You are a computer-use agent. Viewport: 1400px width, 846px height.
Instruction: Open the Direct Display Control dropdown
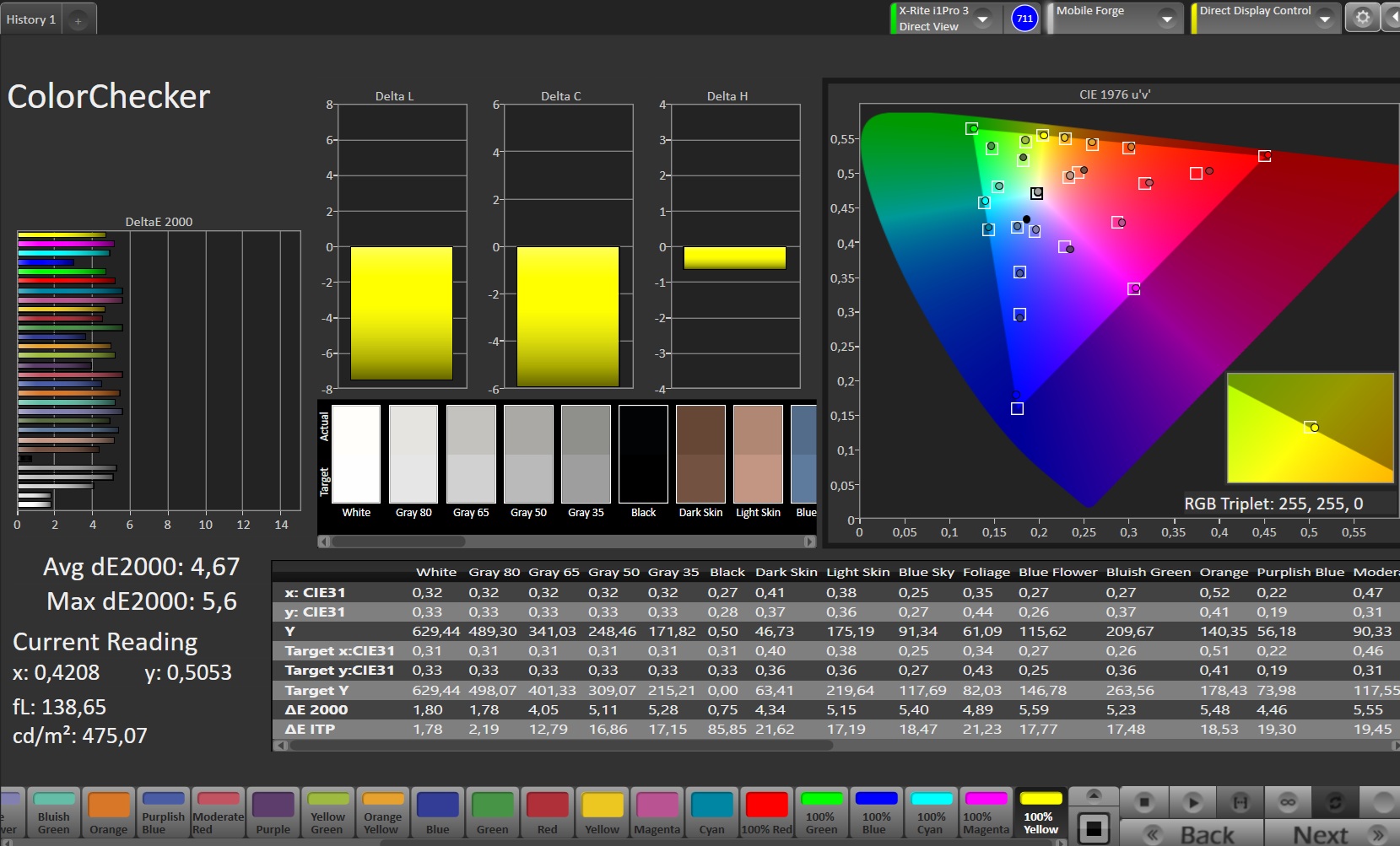(1324, 19)
